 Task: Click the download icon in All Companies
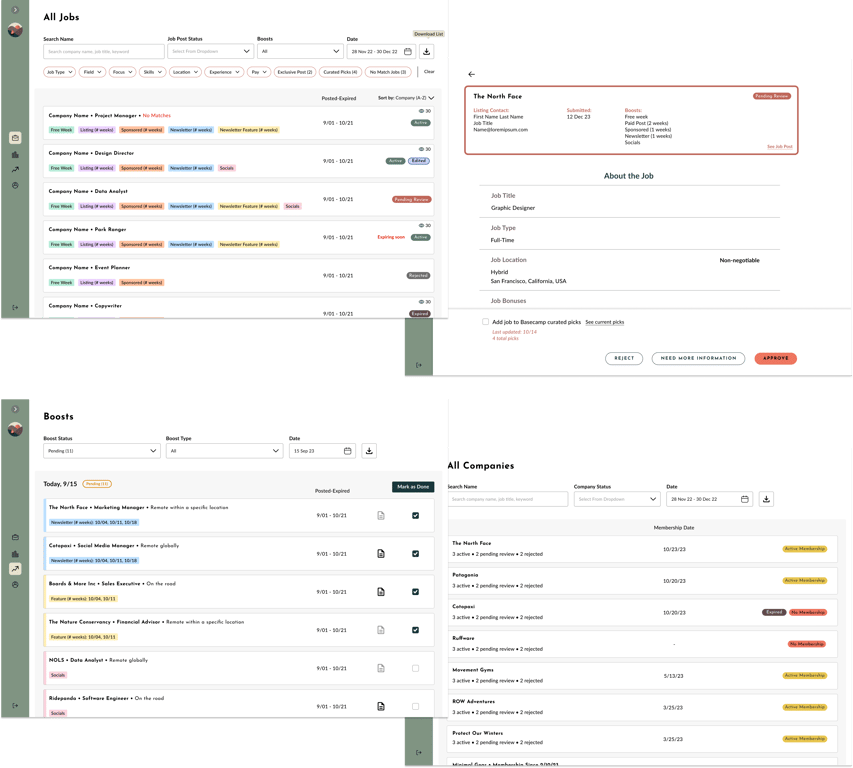tap(766, 499)
